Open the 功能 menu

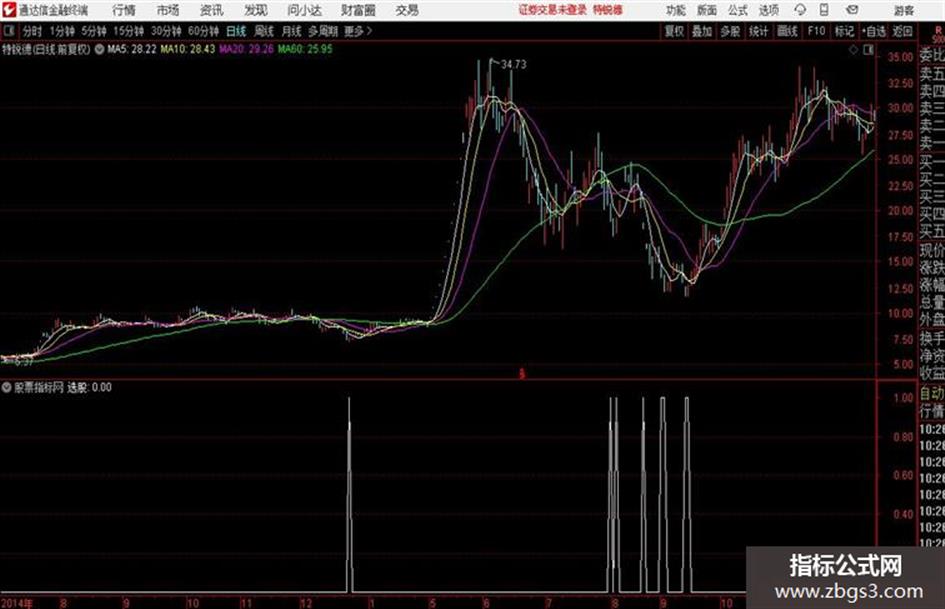point(676,10)
